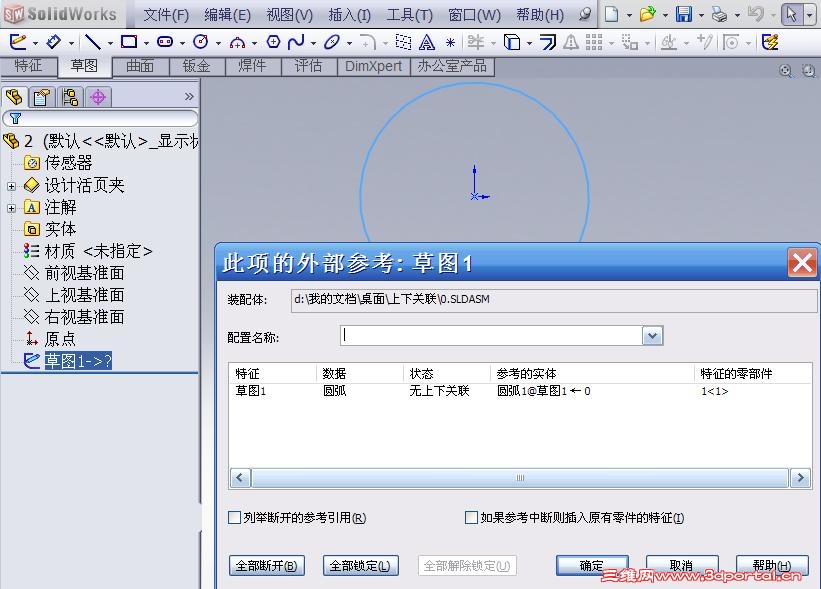Click the tree filter funnel icon
The height and width of the screenshot is (589, 821).
click(16, 119)
